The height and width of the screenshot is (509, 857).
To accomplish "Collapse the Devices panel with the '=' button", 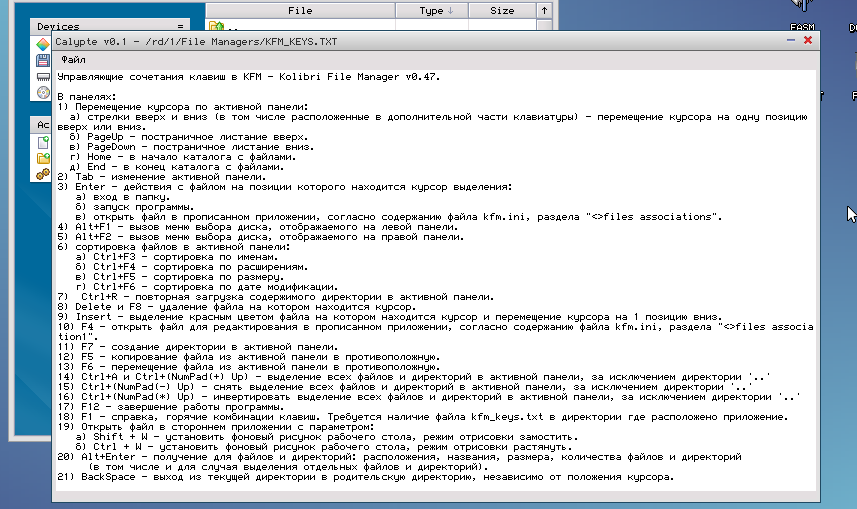I will coord(180,27).
